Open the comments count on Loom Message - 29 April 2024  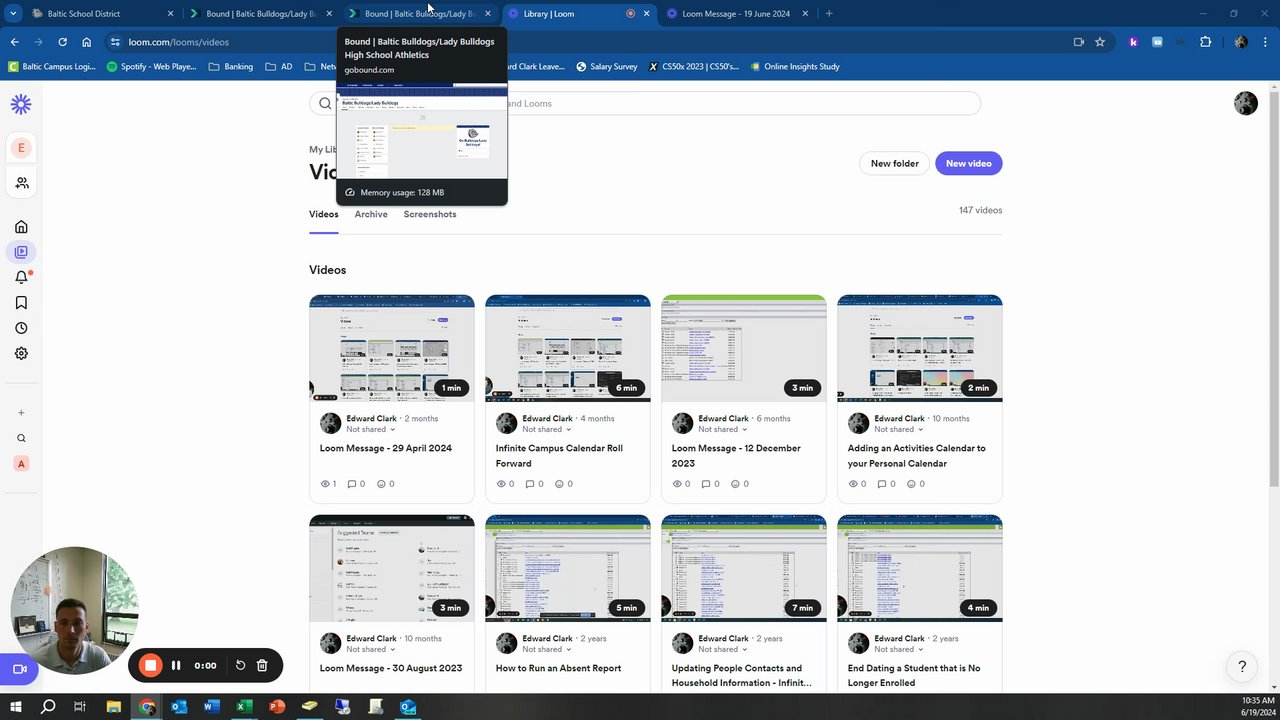click(x=356, y=484)
